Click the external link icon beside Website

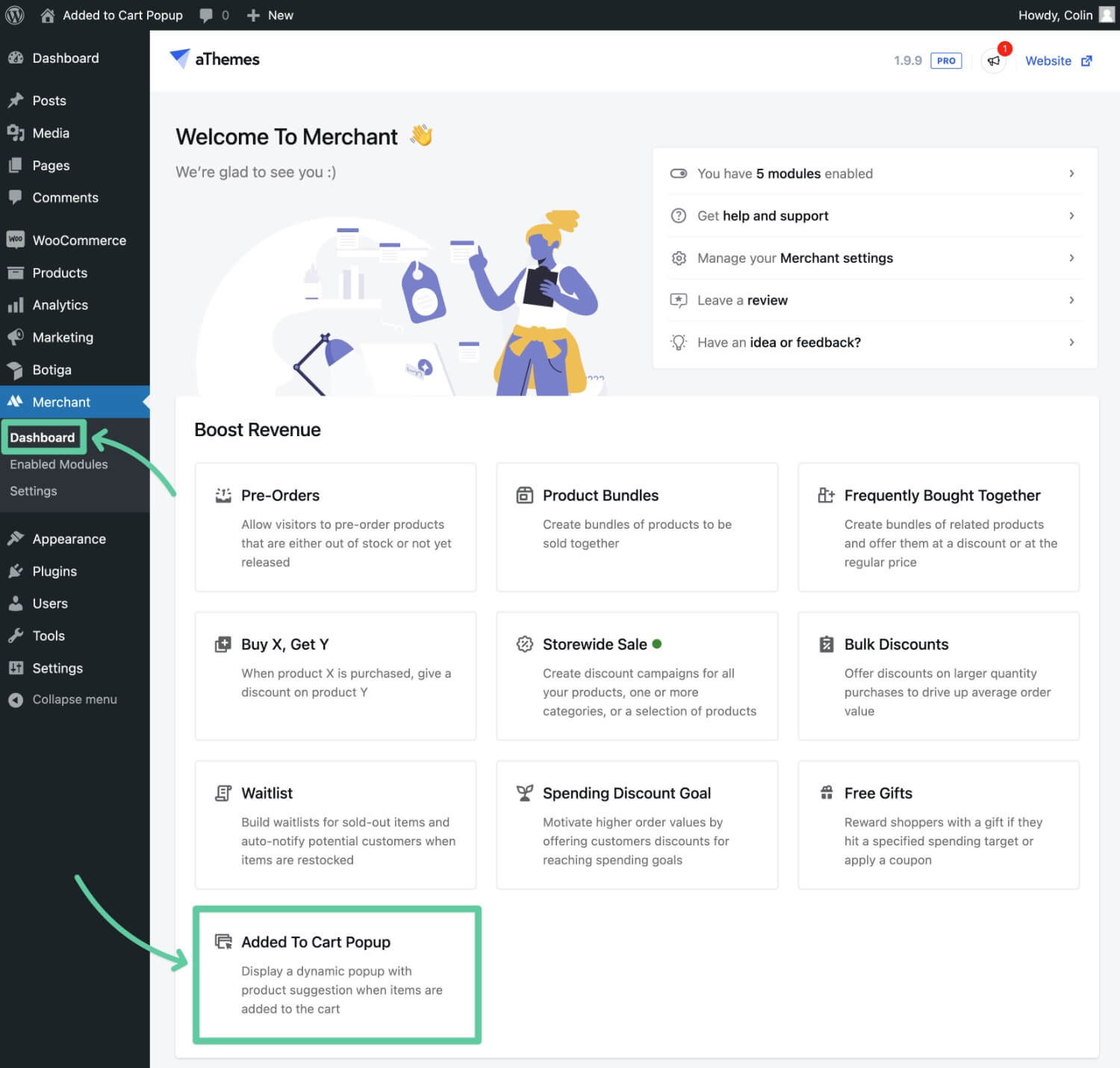click(x=1086, y=61)
